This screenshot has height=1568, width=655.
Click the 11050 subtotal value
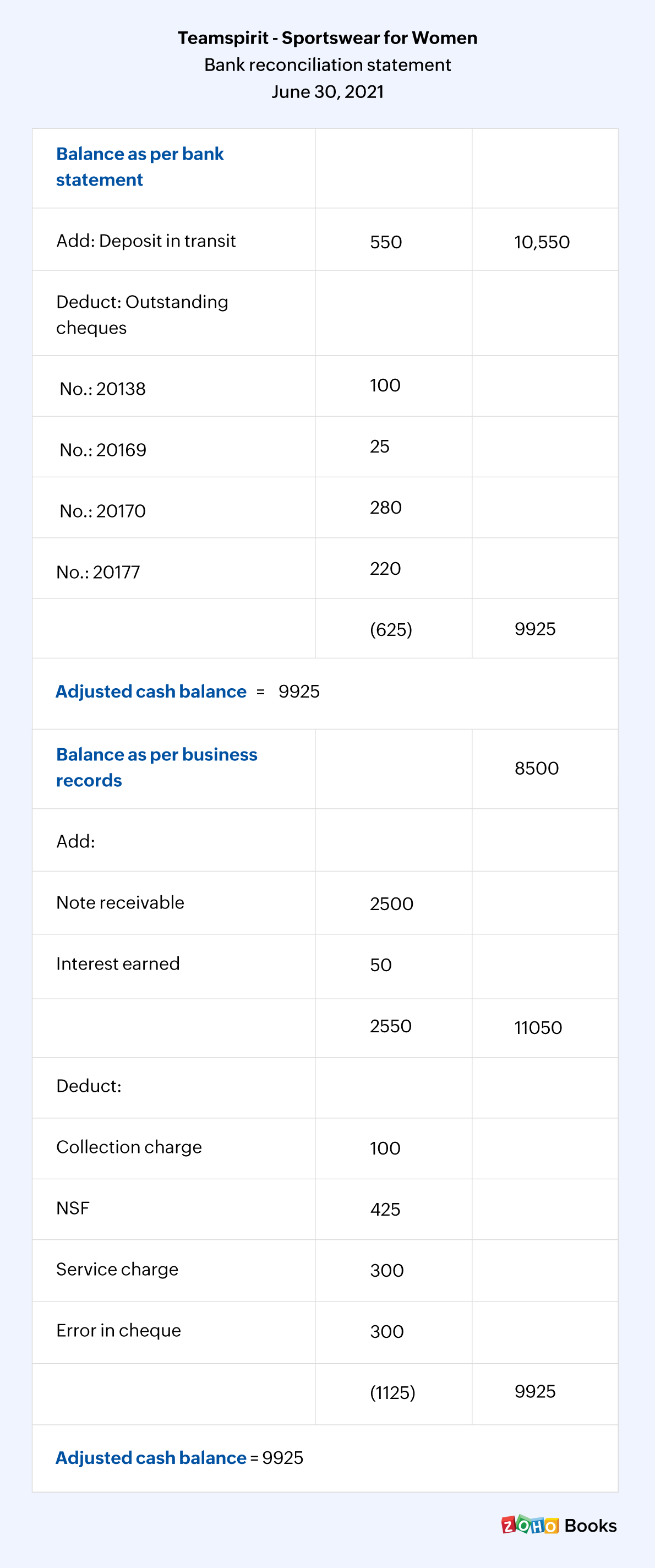(x=538, y=1028)
